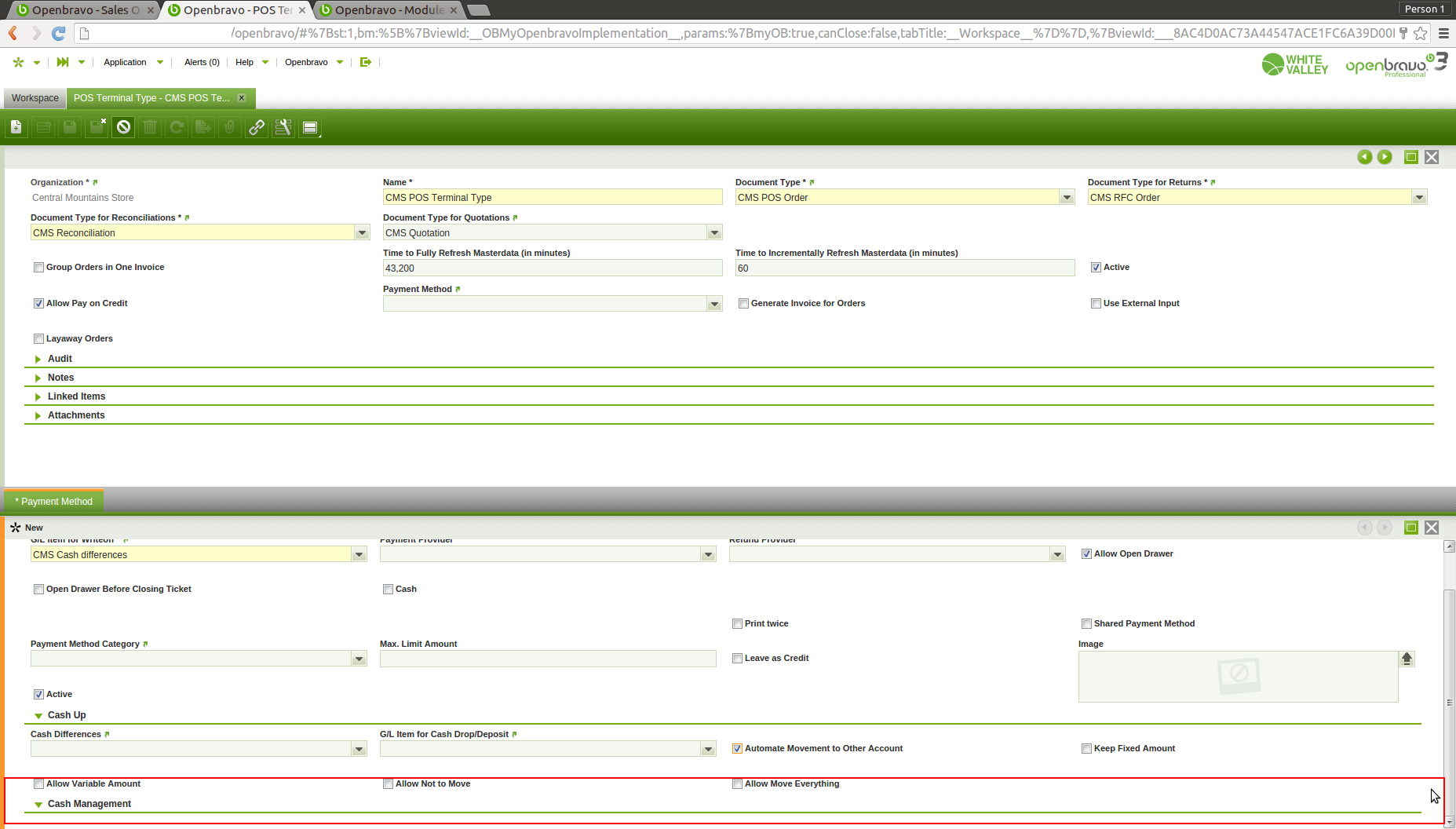Click the Alerts (0) link

[x=202, y=62]
